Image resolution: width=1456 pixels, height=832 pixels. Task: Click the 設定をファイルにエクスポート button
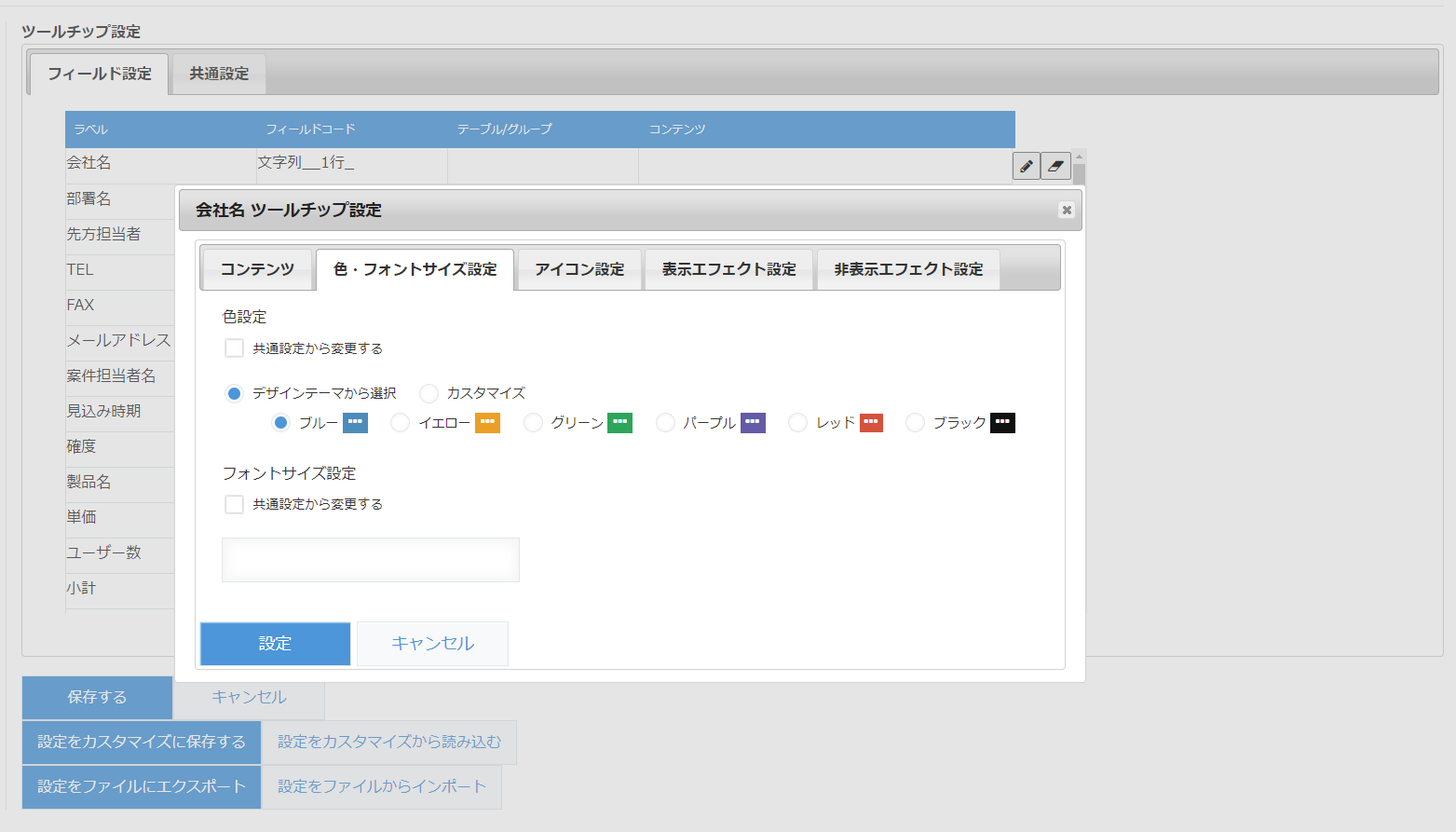click(x=141, y=786)
